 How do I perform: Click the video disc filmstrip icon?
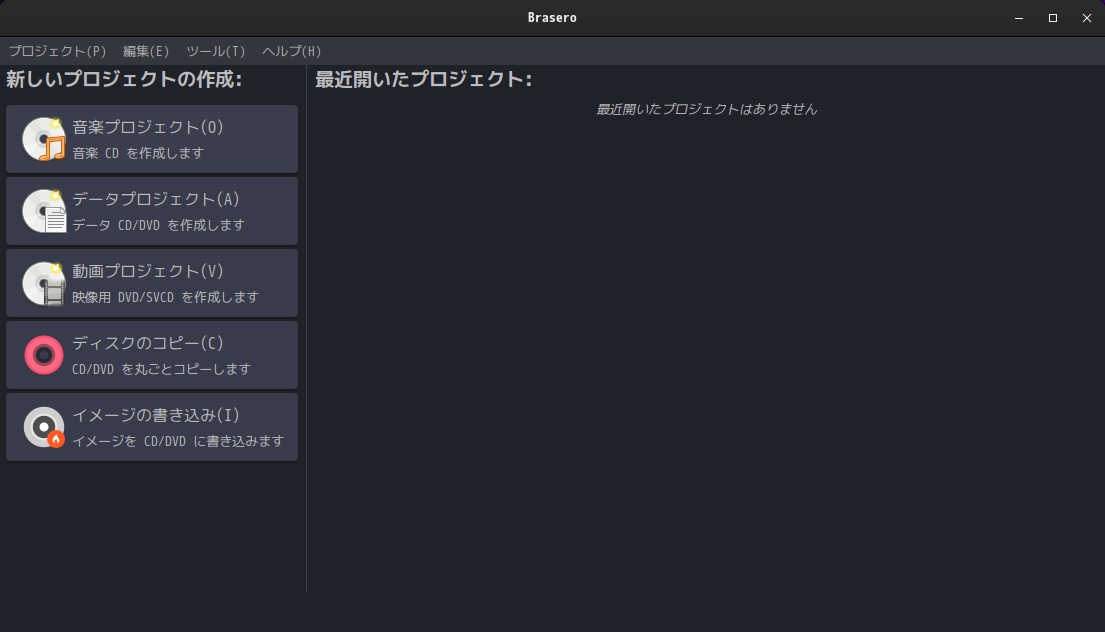[44, 283]
